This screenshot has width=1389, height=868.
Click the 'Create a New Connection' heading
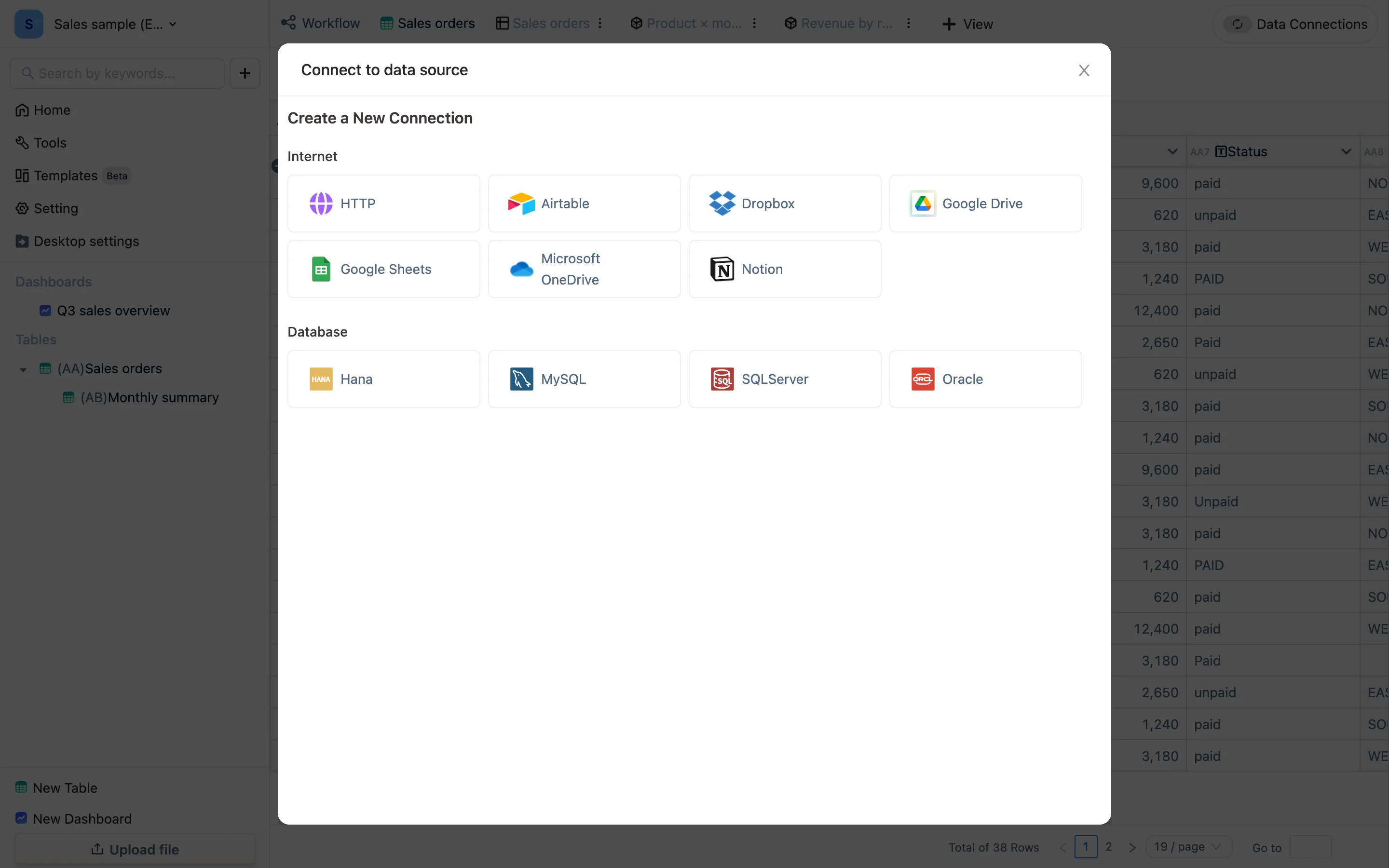point(380,118)
